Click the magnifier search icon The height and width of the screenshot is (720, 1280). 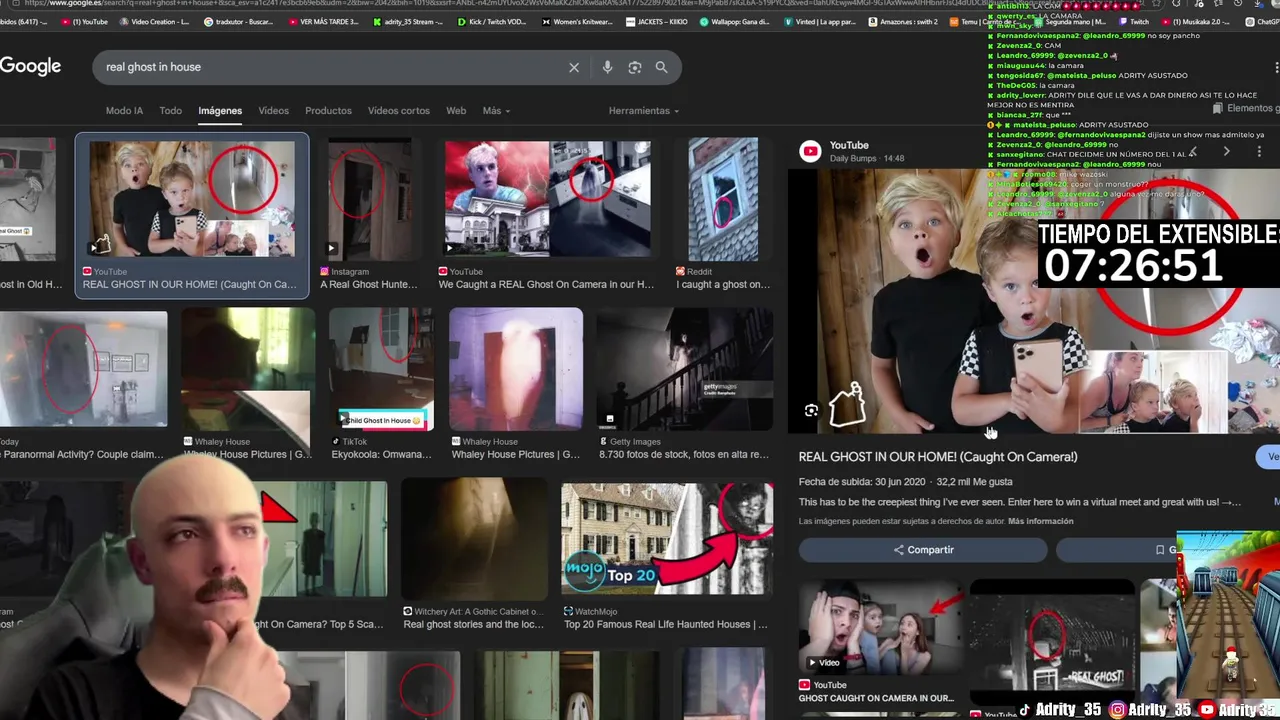(661, 67)
